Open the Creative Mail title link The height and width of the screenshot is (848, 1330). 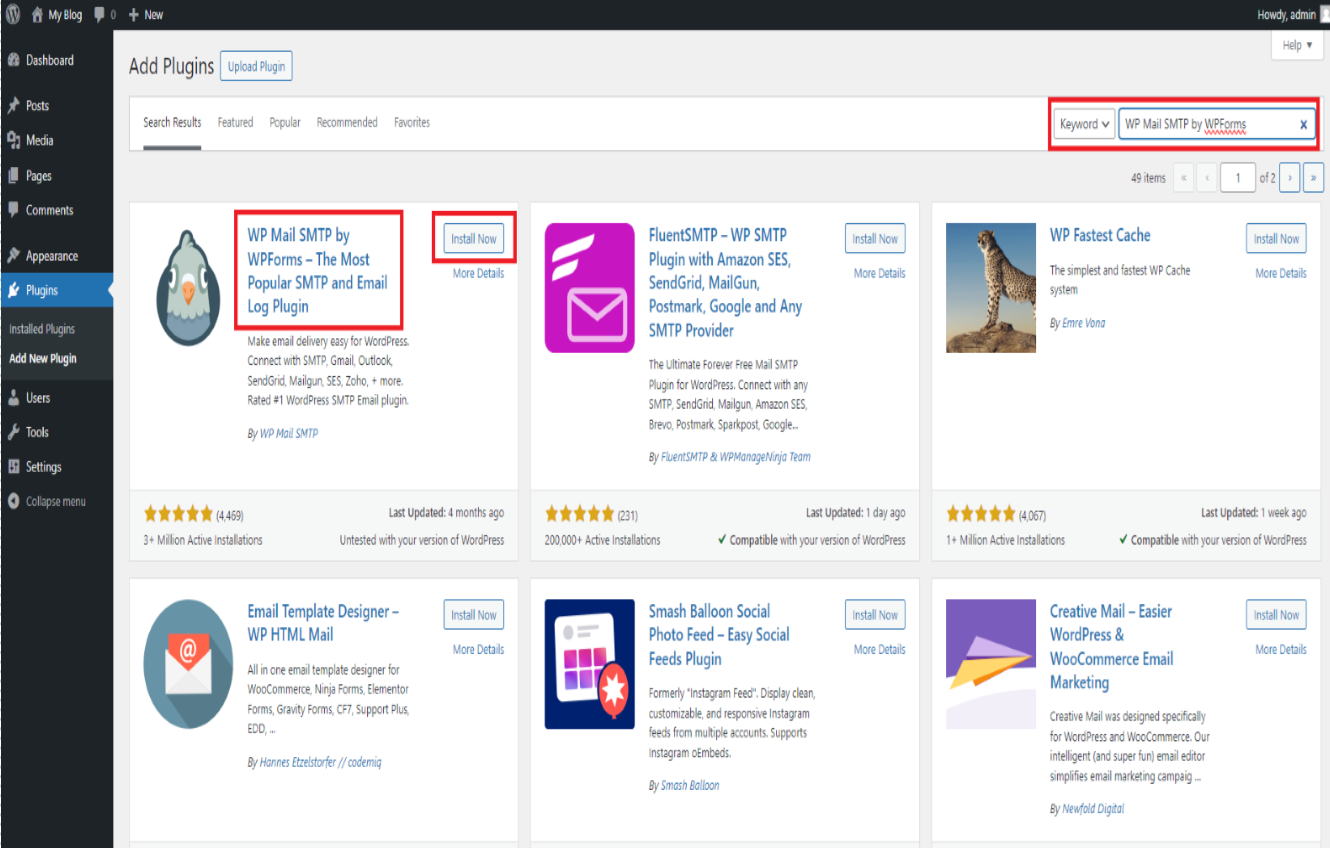tap(1111, 646)
